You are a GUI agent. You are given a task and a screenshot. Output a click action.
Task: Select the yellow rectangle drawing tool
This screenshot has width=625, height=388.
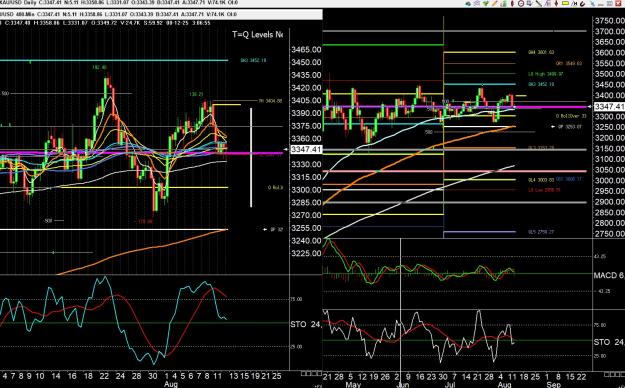pyautogui.click(x=565, y=3)
